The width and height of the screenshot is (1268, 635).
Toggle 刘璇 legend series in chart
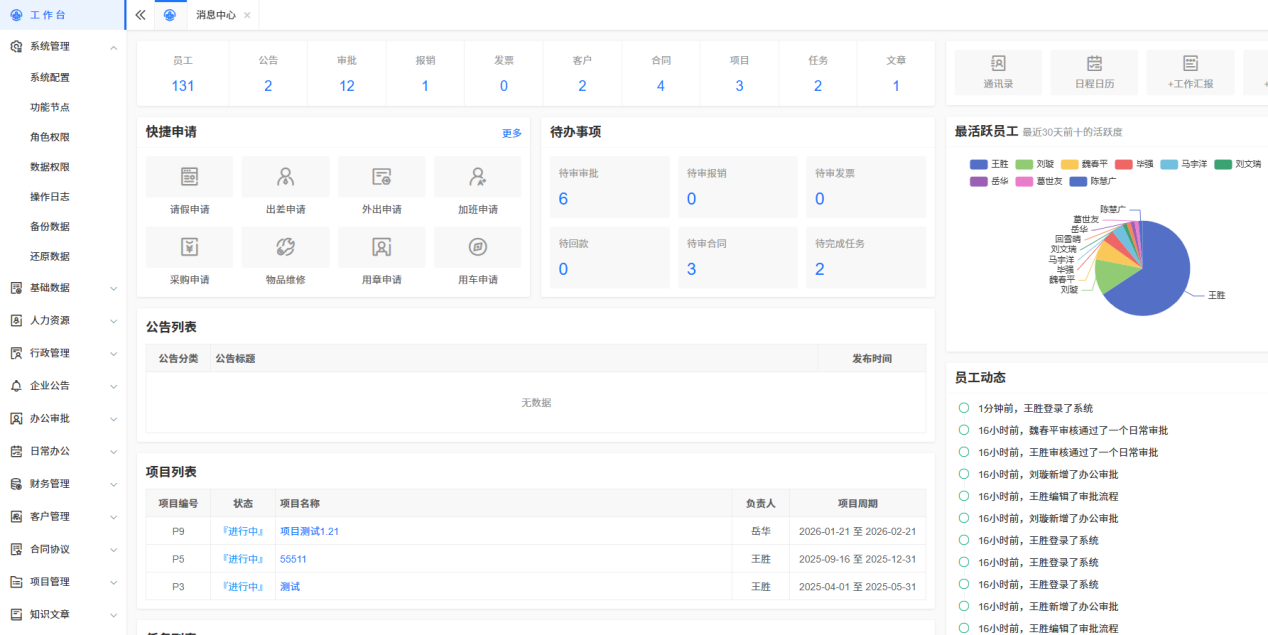click(x=1035, y=164)
